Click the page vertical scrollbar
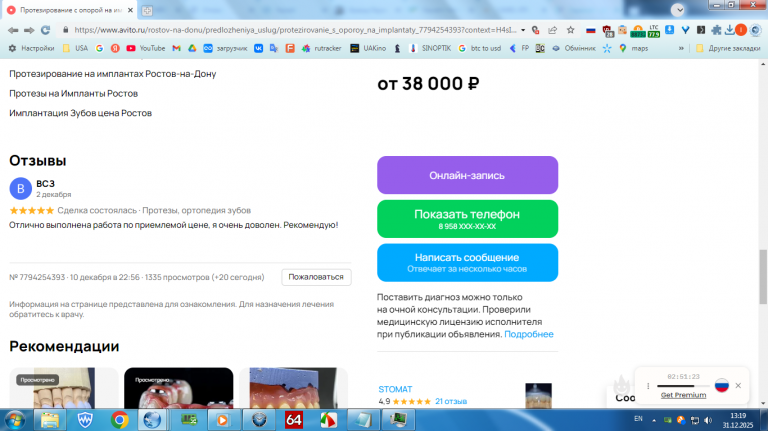 (x=763, y=277)
